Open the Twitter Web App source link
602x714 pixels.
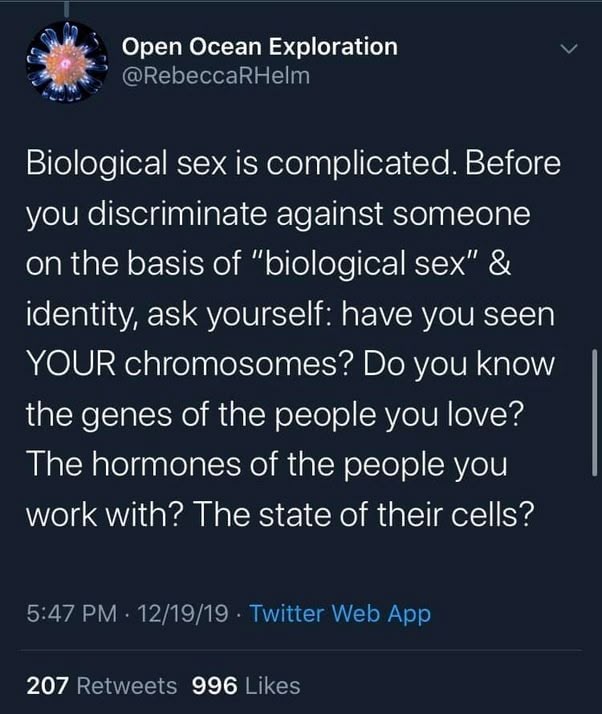click(340, 613)
